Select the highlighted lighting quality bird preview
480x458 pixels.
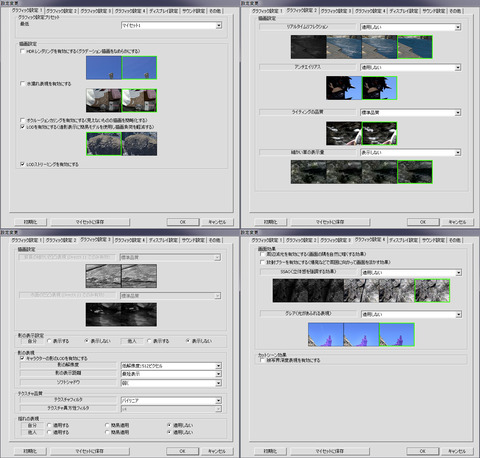point(379,133)
